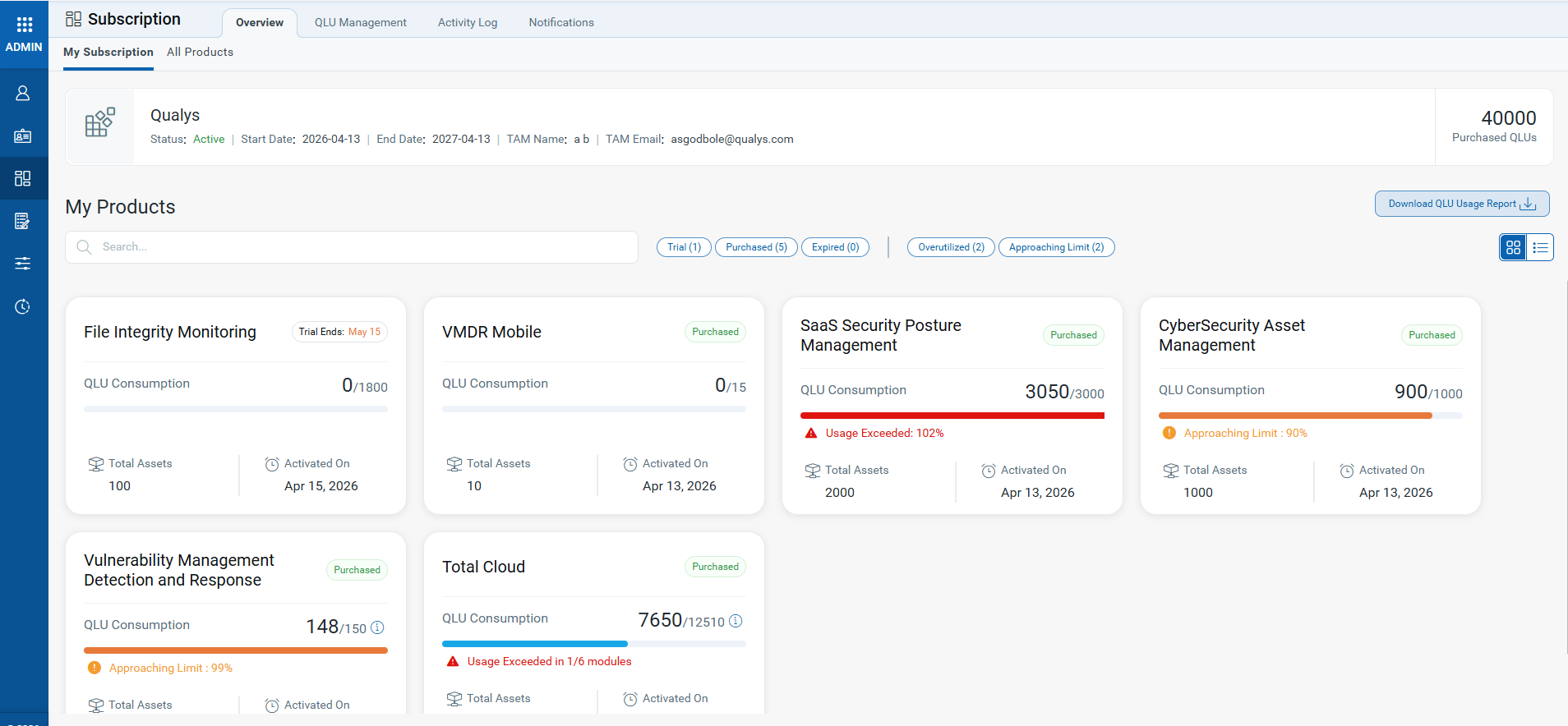This screenshot has height=726, width=1568.
Task: Open the ID card icon in sidebar
Action: click(x=23, y=136)
